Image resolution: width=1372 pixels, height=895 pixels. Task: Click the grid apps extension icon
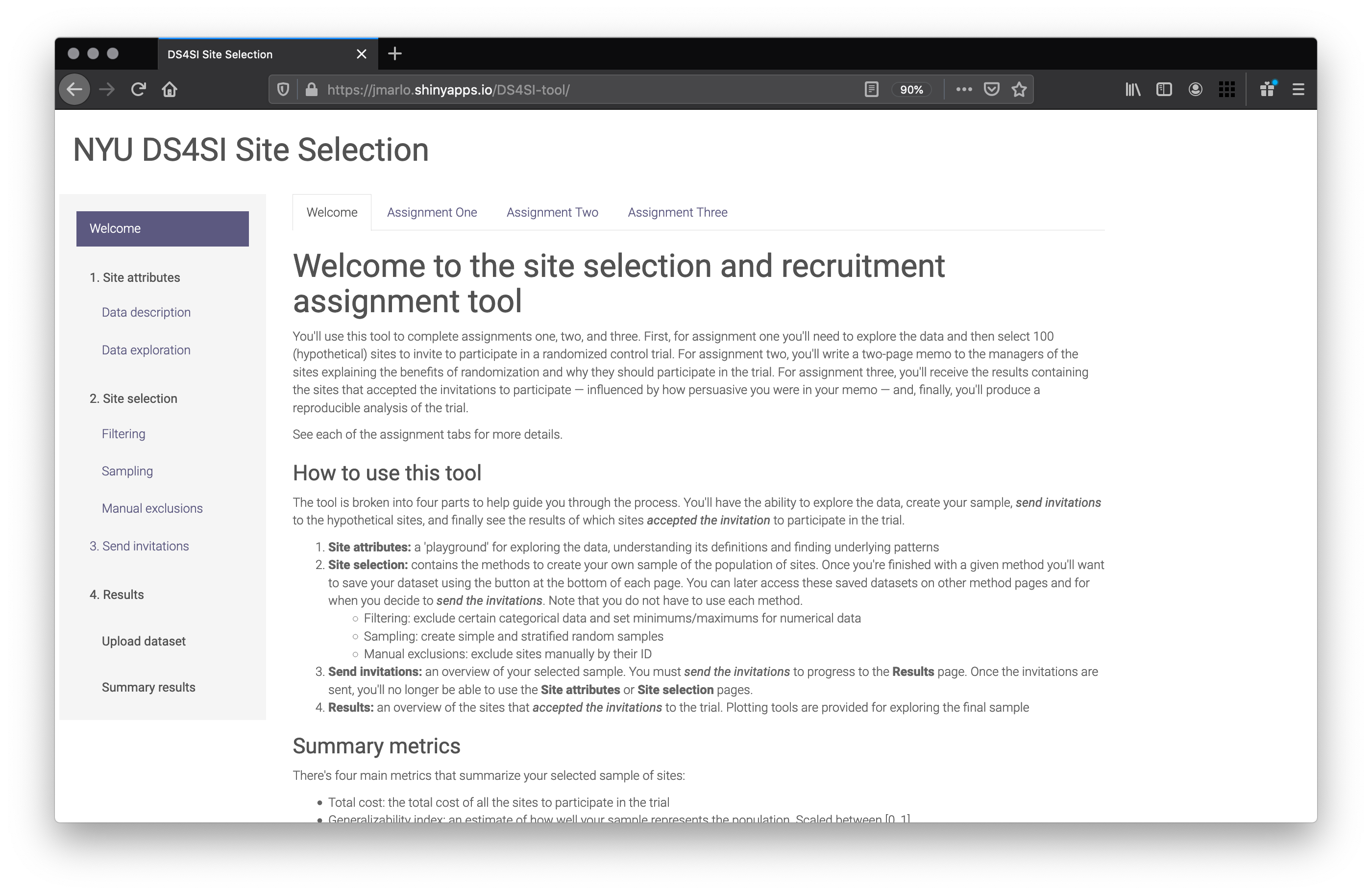coord(1227,89)
